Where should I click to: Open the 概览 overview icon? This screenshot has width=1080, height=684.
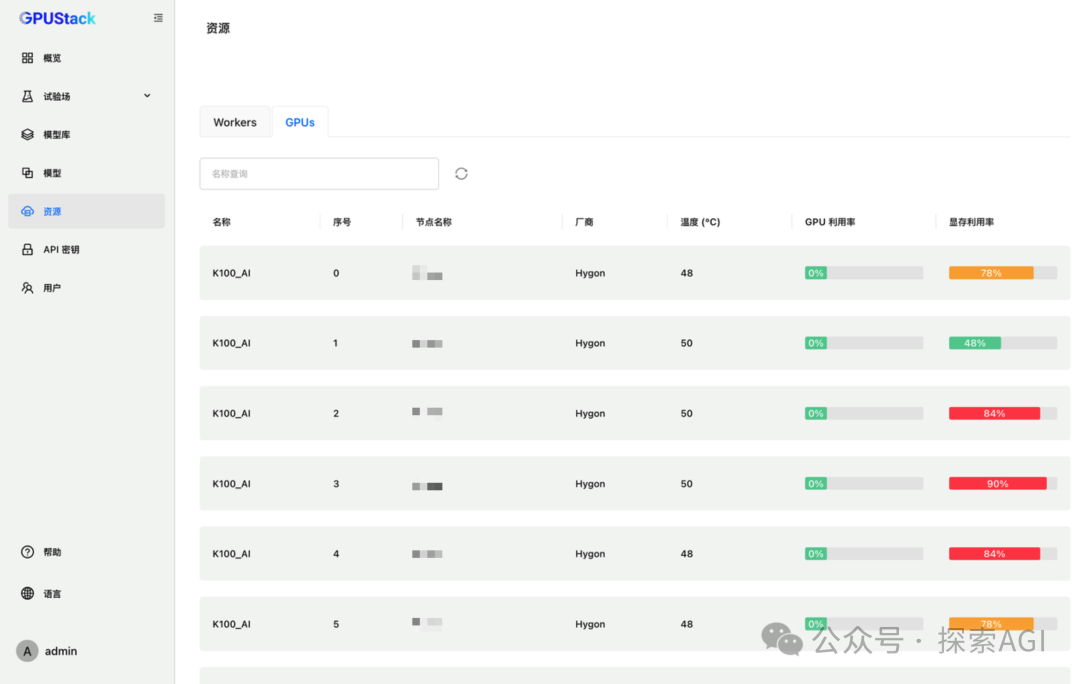pyautogui.click(x=27, y=58)
